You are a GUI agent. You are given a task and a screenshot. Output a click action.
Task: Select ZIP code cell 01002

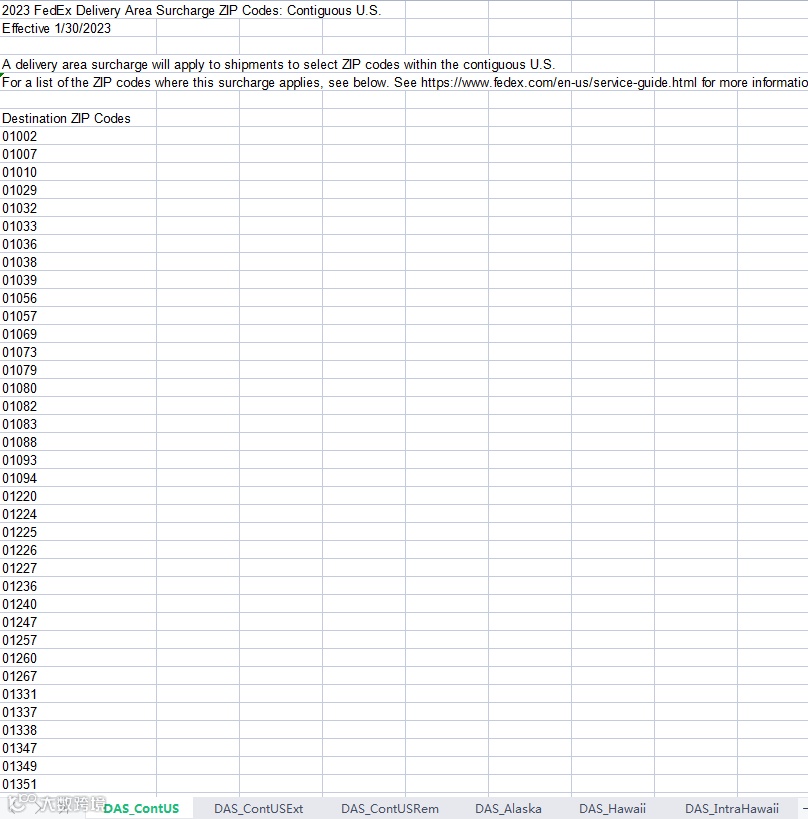coord(78,136)
